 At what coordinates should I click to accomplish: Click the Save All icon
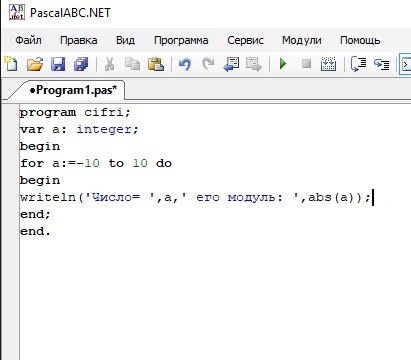coord(81,63)
